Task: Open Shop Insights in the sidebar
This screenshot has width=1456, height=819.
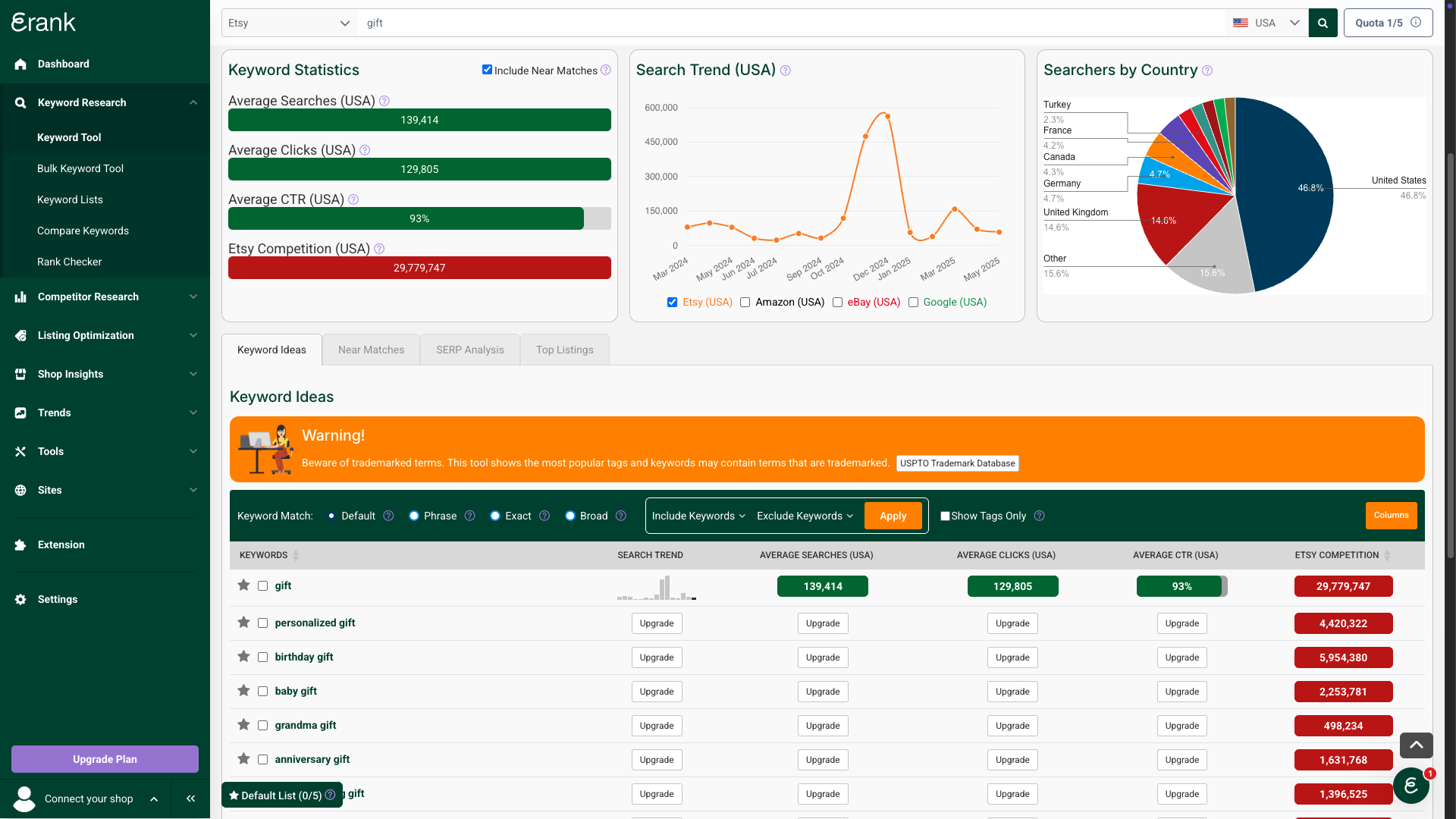Action: tap(69, 374)
